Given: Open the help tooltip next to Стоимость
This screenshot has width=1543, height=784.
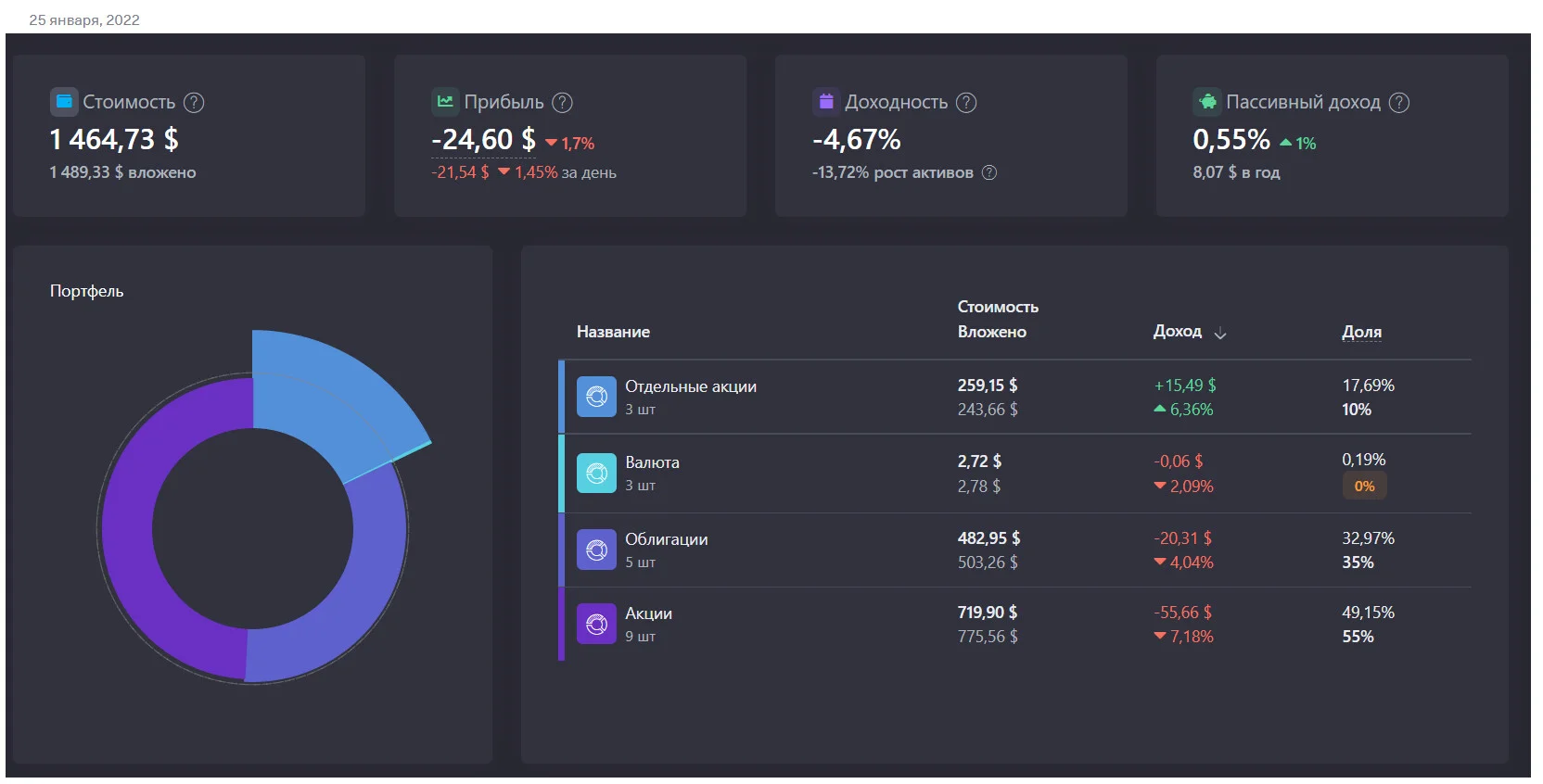Looking at the screenshot, I should (194, 103).
